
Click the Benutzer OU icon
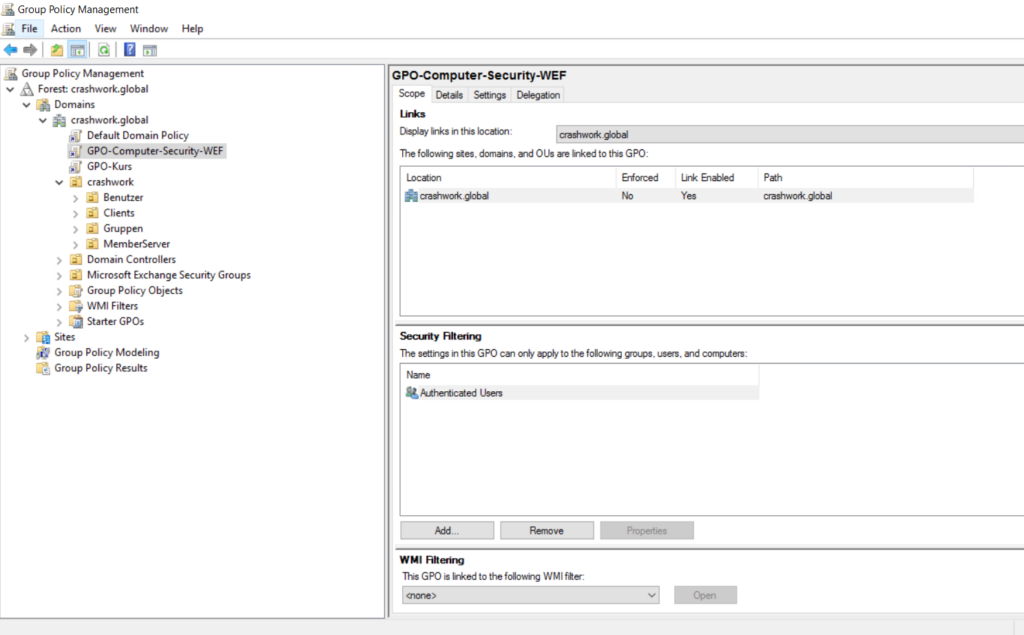(92, 197)
